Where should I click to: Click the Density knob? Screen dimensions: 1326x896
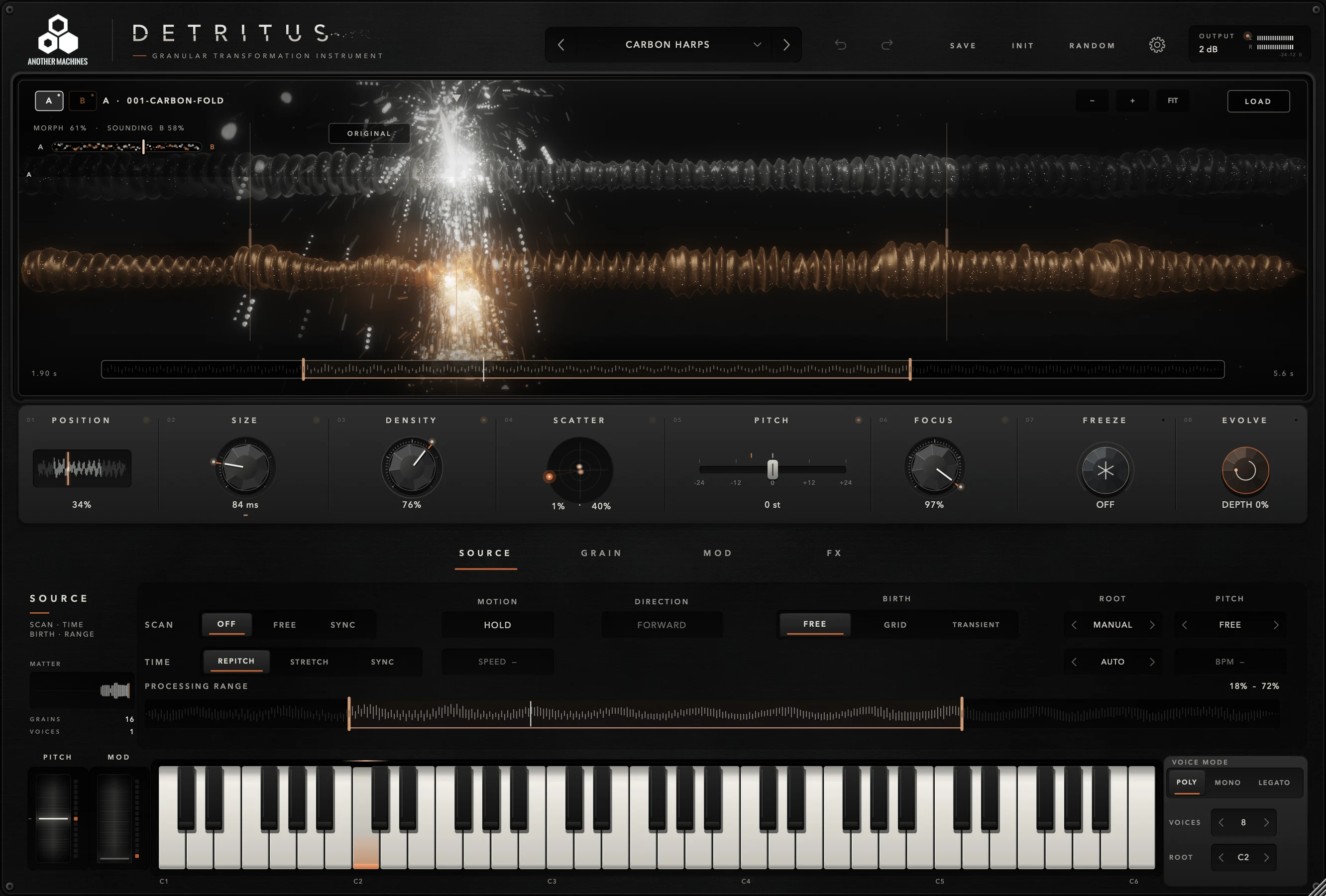pos(411,467)
